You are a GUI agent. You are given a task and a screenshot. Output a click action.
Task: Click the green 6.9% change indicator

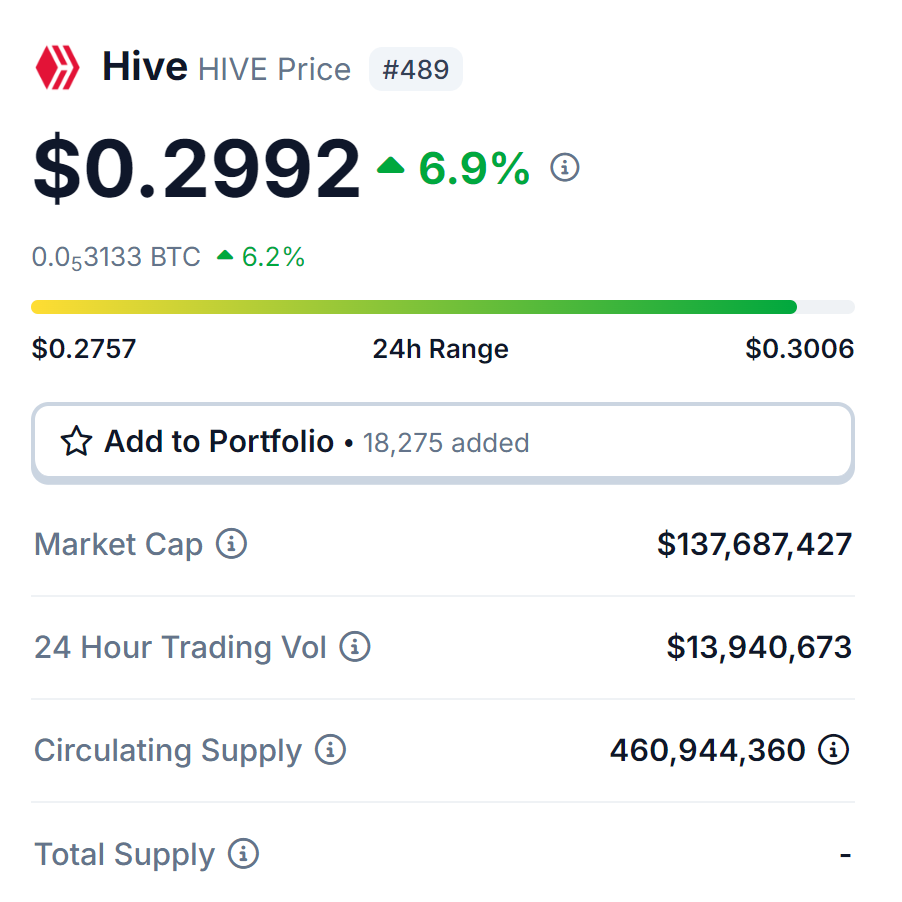pyautogui.click(x=453, y=168)
